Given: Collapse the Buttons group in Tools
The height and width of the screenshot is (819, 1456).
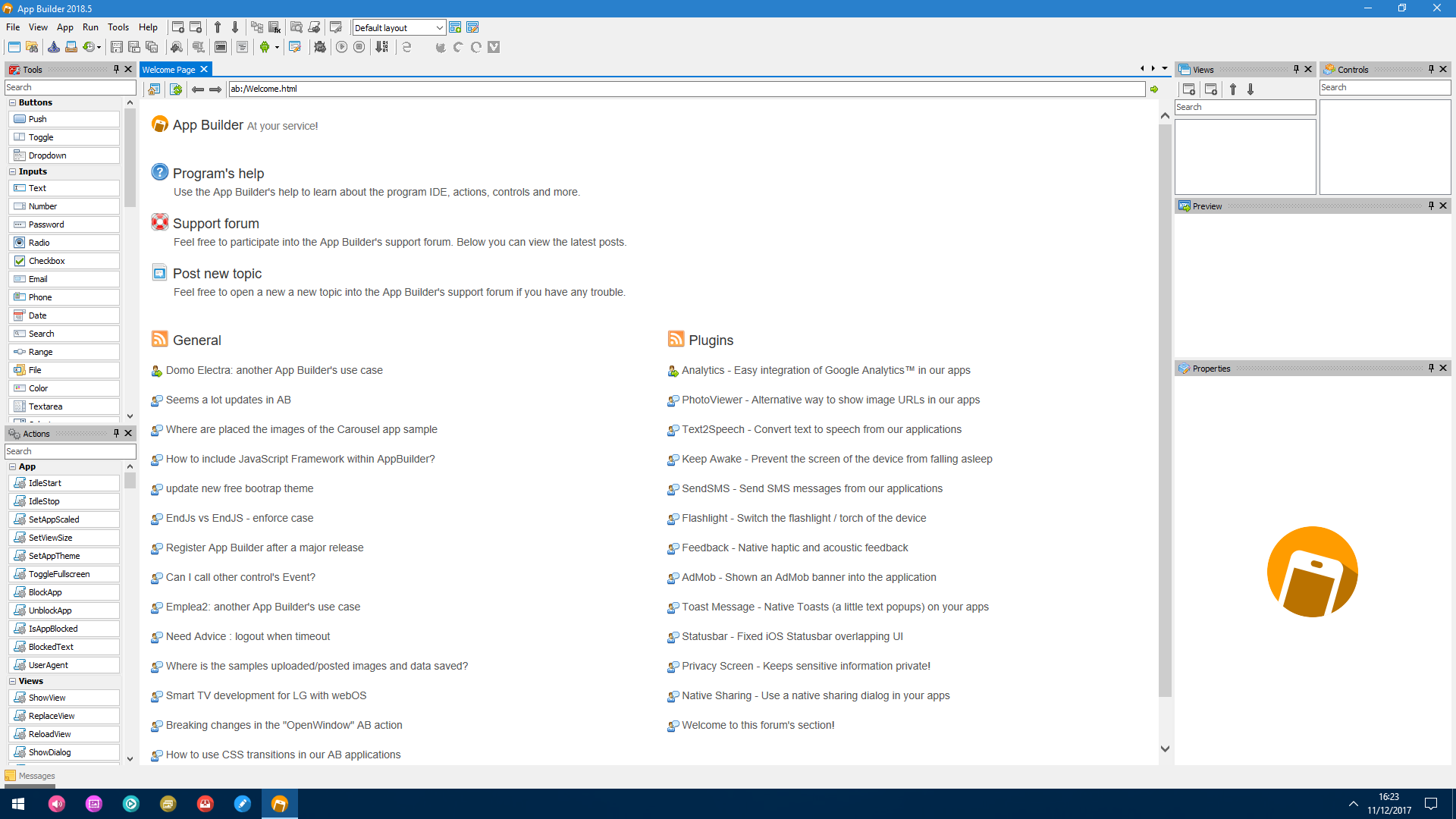Looking at the screenshot, I should (13, 102).
